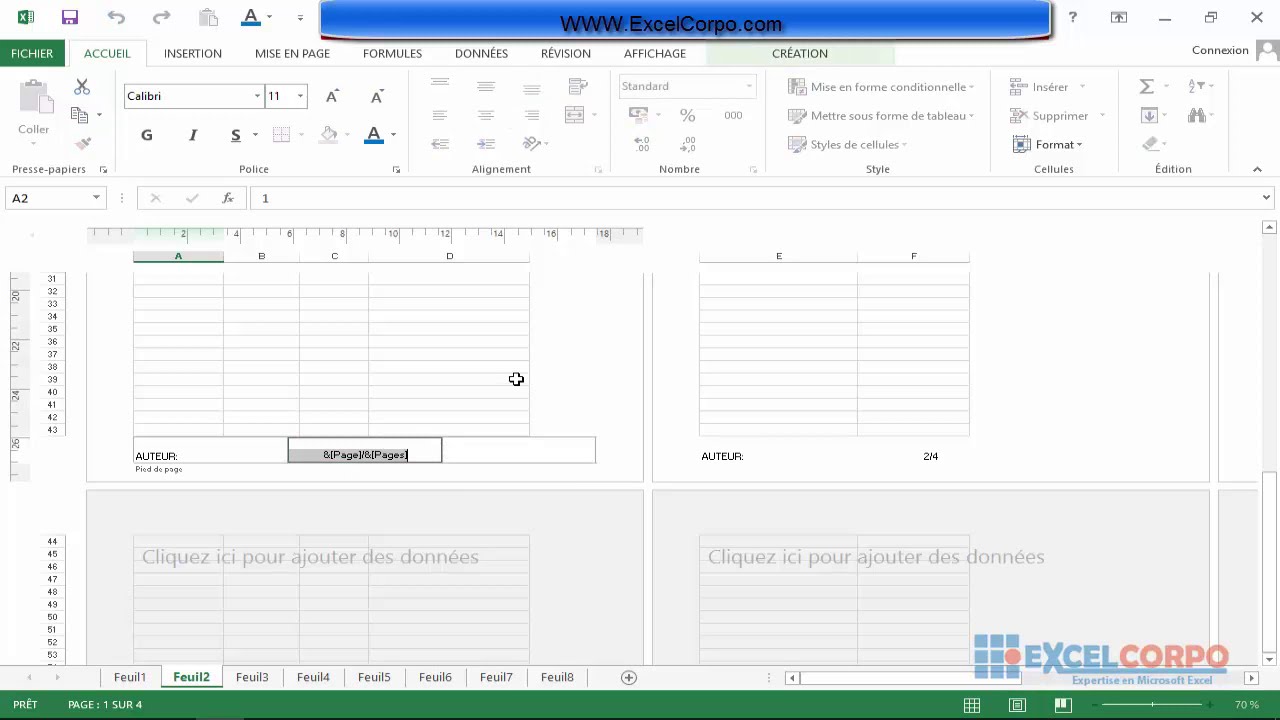Select the Feuil8 sheet tab
This screenshot has height=720, width=1280.
(557, 677)
